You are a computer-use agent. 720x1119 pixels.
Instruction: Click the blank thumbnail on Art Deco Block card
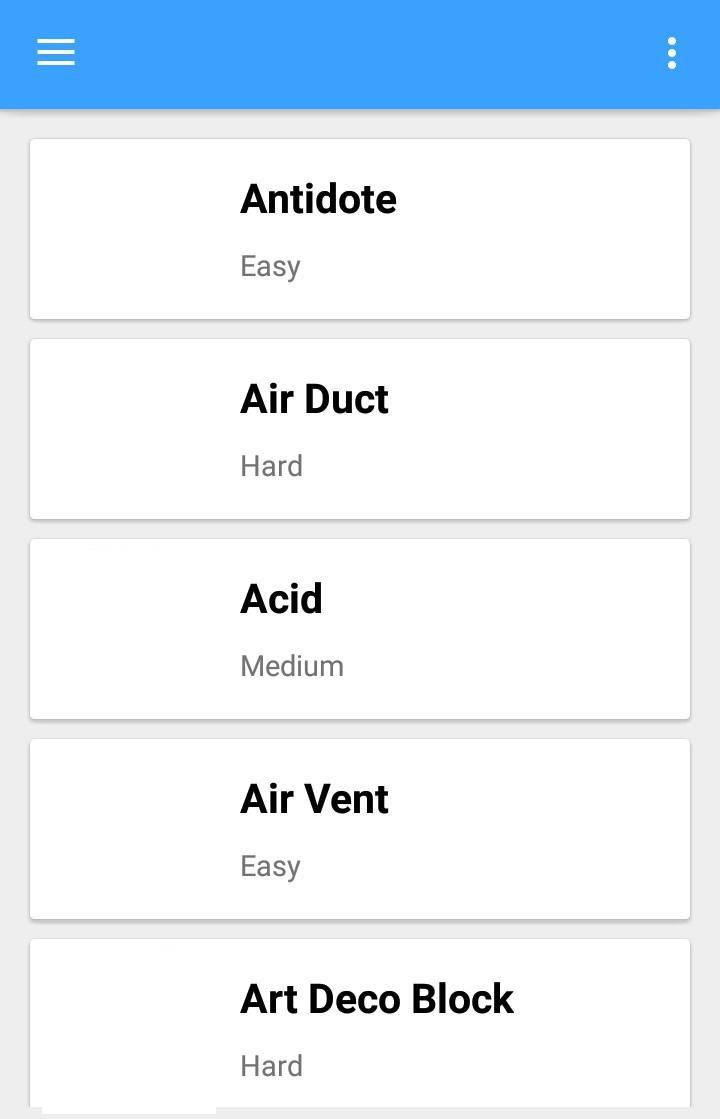pos(130,1025)
